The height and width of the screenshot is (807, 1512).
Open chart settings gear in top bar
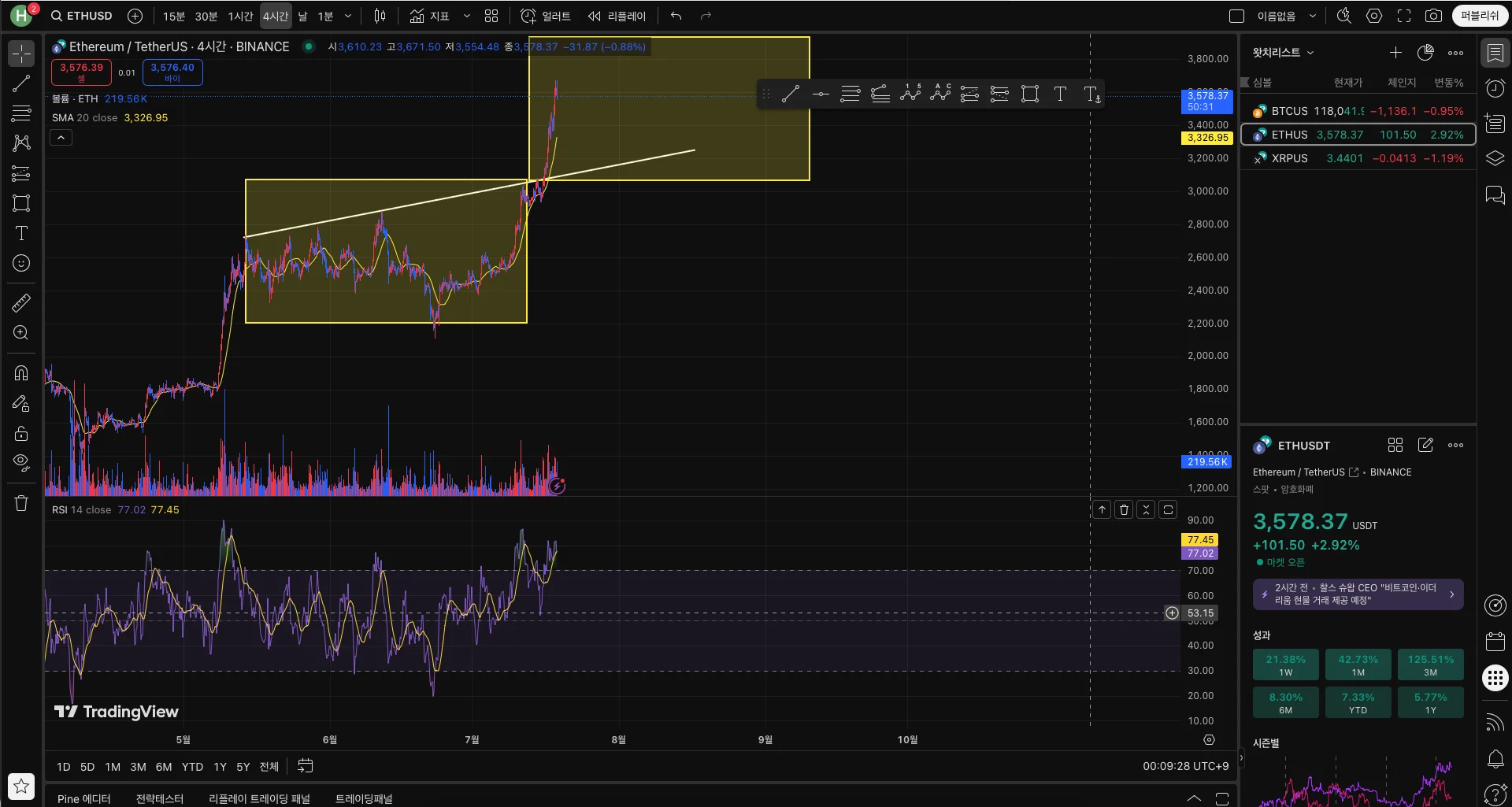[1374, 16]
